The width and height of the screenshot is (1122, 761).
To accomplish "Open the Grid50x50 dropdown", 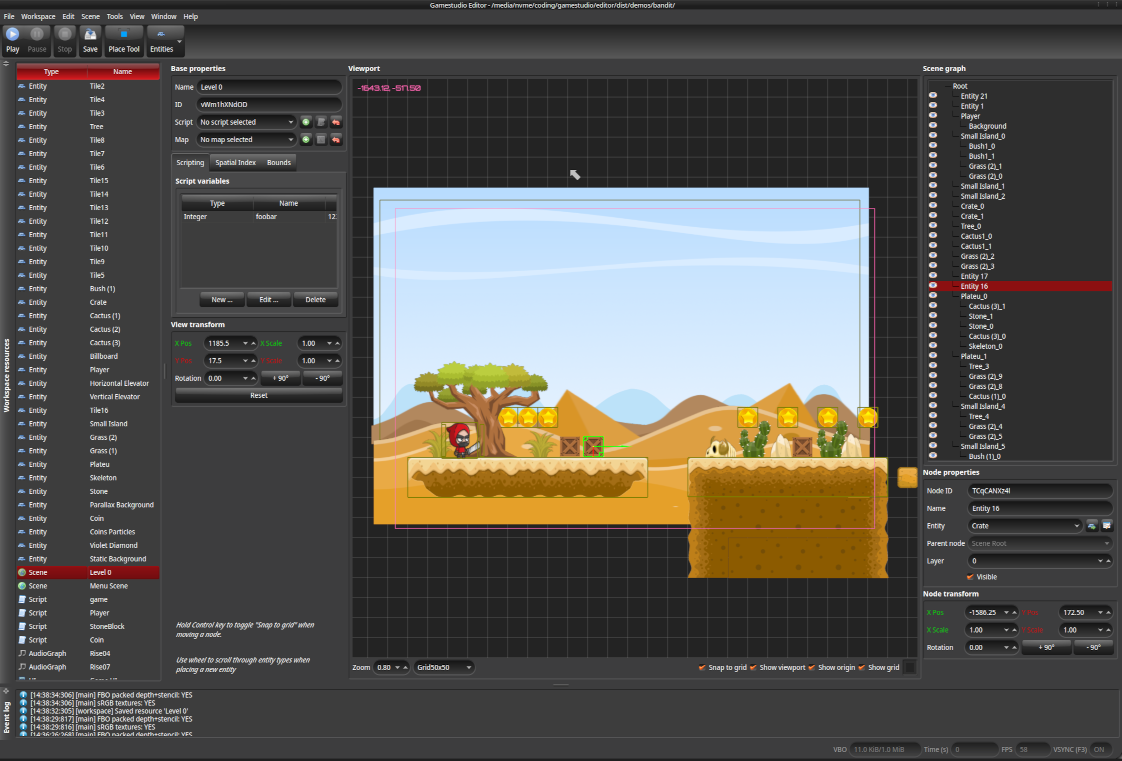I will pyautogui.click(x=444, y=667).
